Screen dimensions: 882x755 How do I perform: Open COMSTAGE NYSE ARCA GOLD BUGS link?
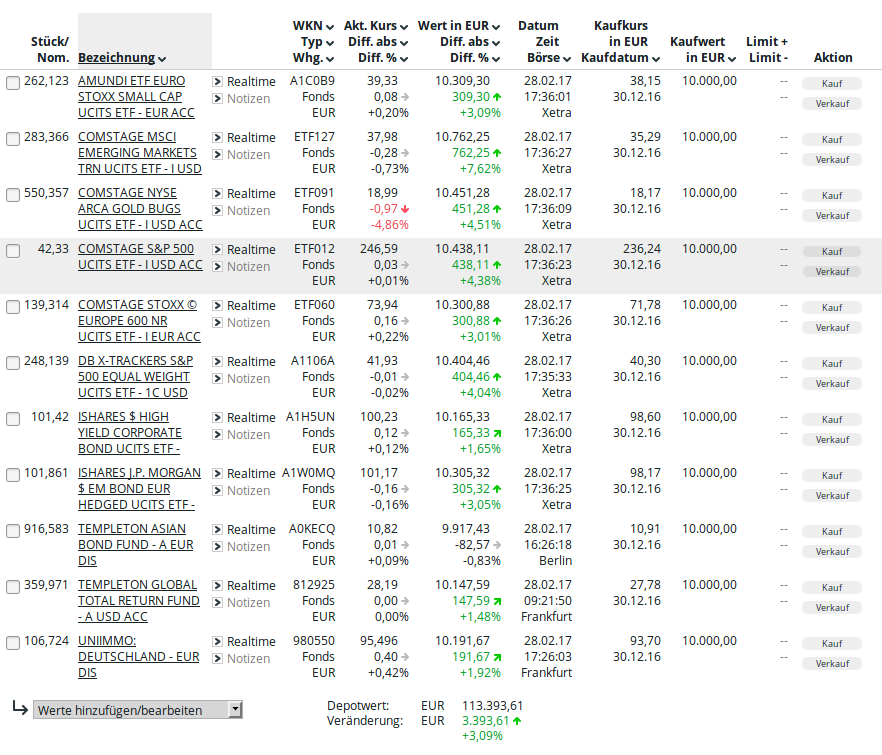point(140,209)
